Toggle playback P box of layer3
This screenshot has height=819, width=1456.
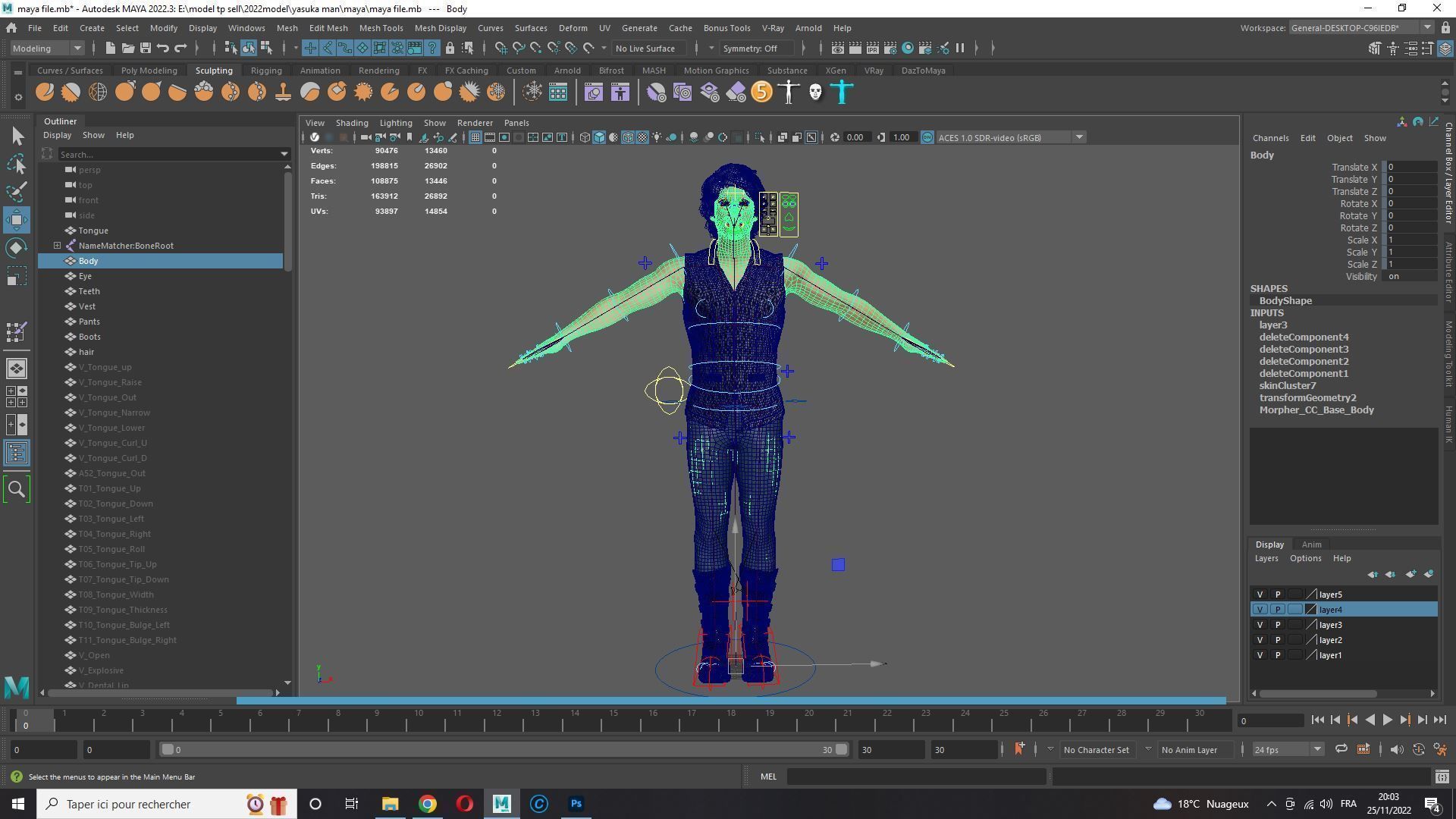[1277, 625]
